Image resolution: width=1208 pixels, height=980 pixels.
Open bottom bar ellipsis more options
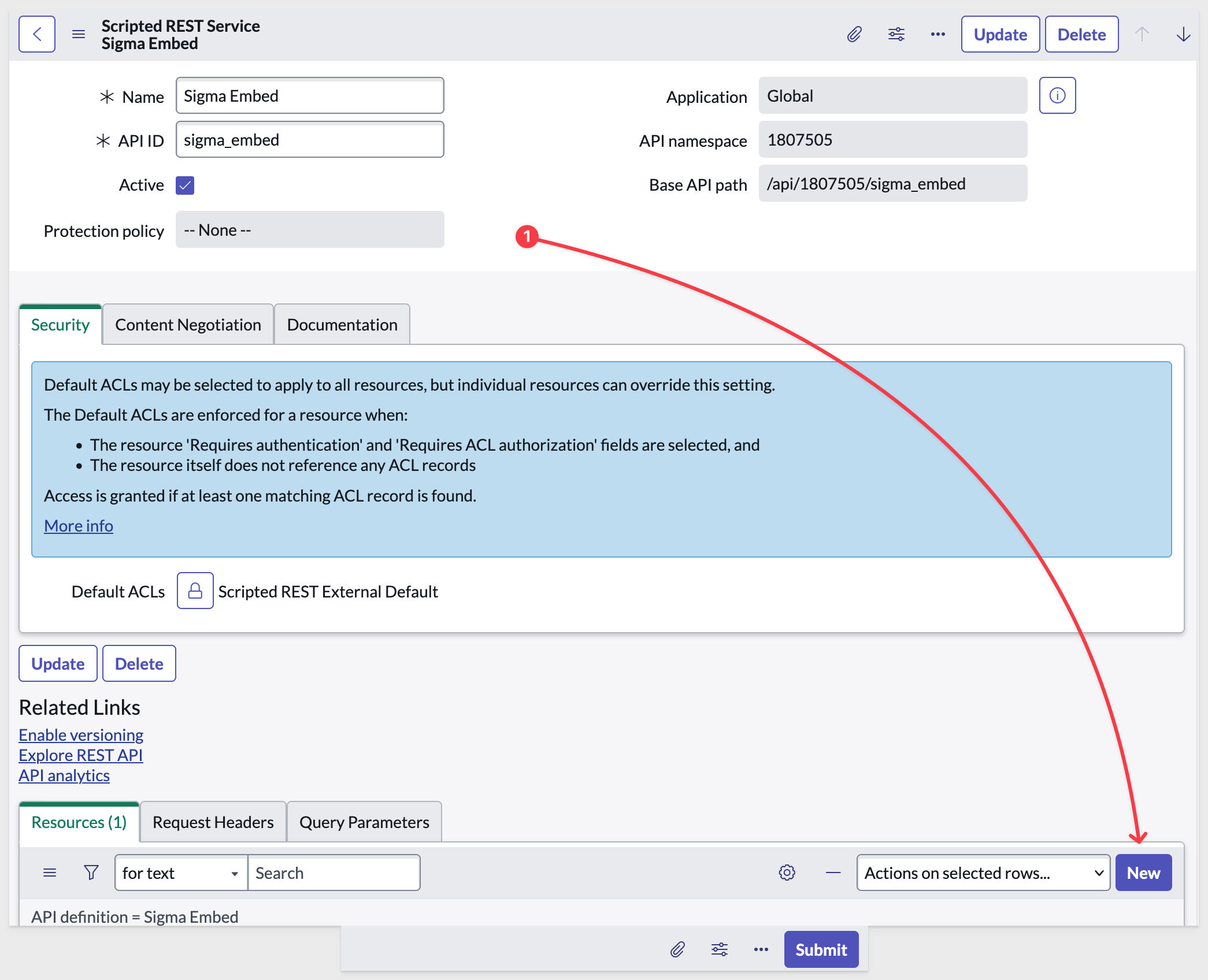coord(761,949)
